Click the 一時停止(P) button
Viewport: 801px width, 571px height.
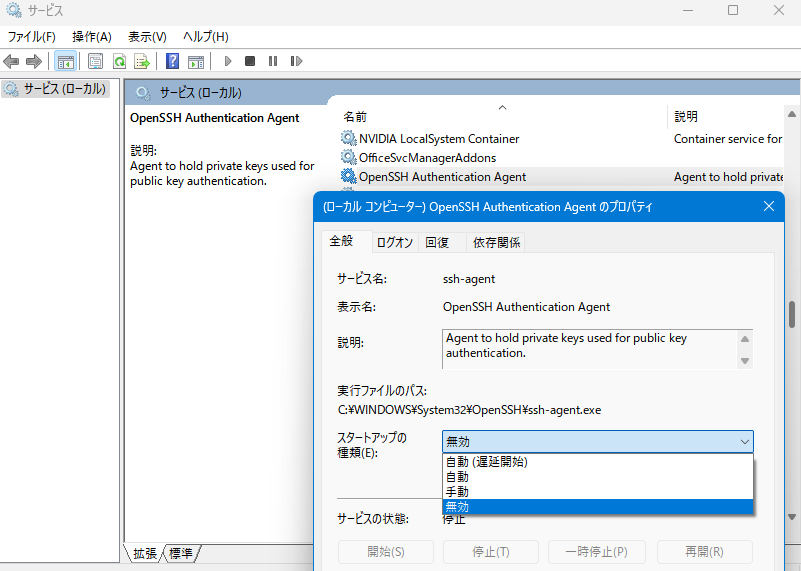point(597,552)
